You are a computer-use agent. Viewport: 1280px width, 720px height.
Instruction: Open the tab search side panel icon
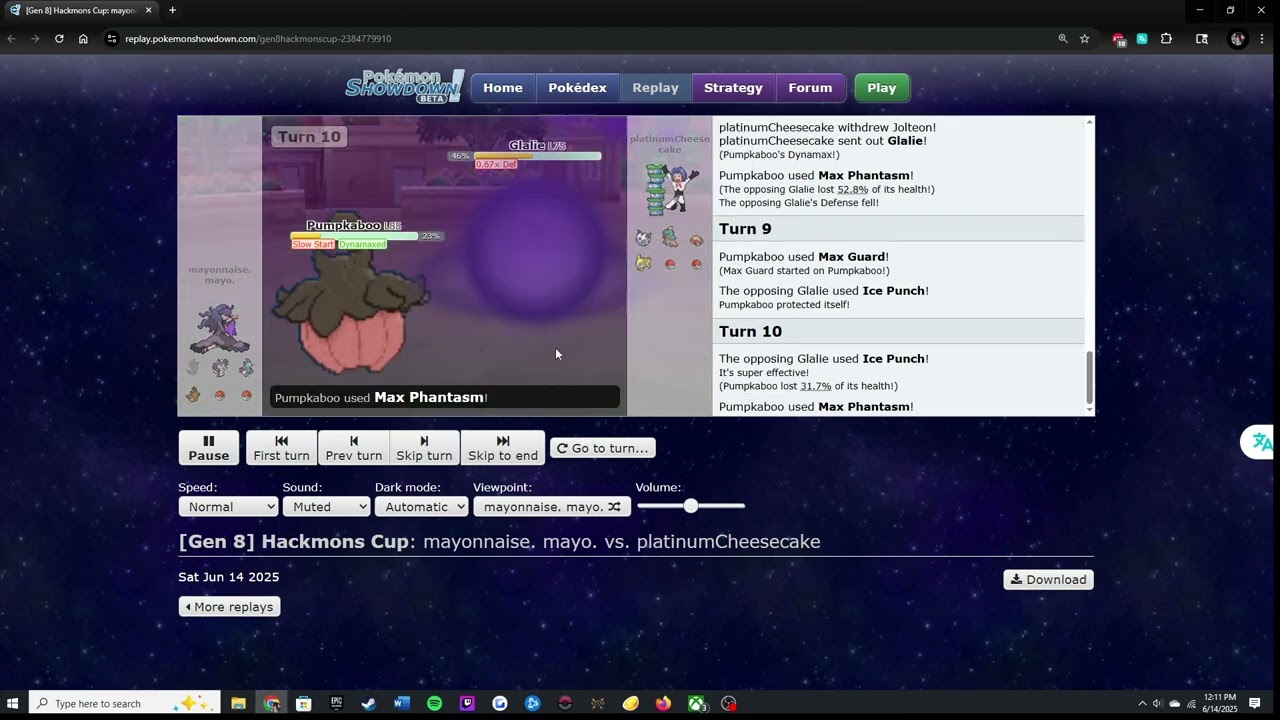tap(1202, 39)
